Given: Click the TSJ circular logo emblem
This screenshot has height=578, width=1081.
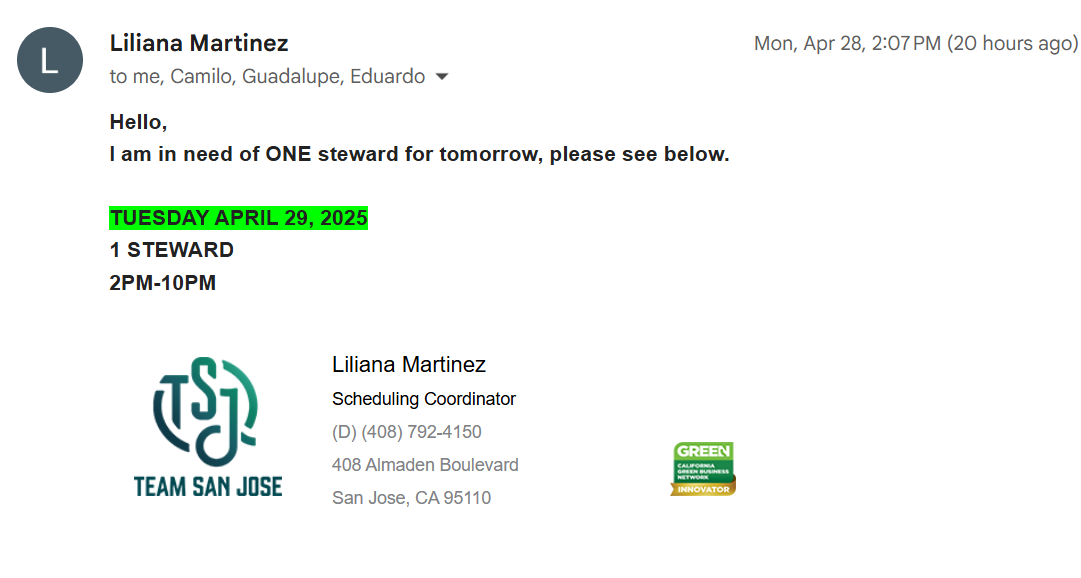Looking at the screenshot, I should point(206,412).
